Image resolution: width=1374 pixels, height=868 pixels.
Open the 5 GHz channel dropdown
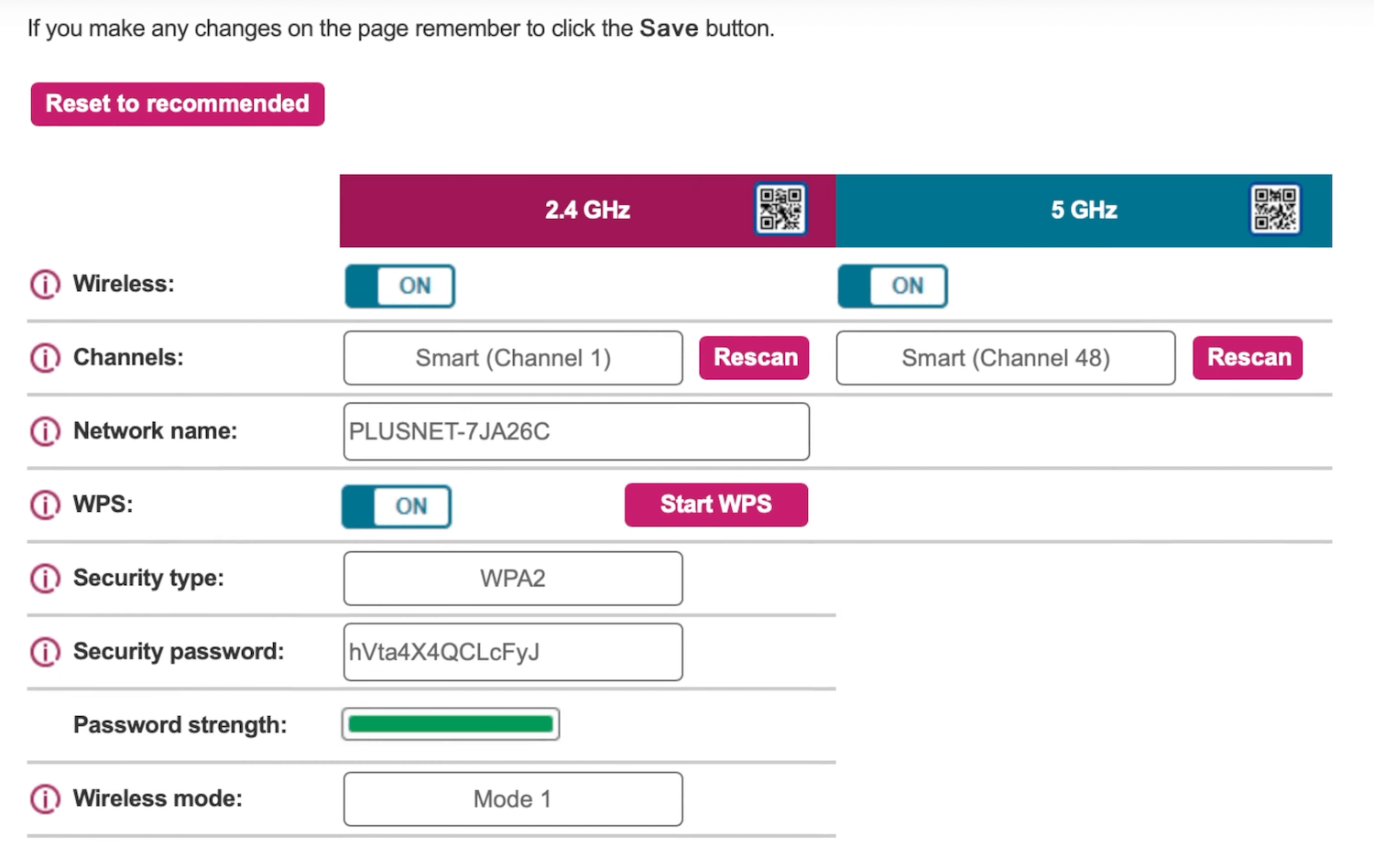tap(1005, 358)
